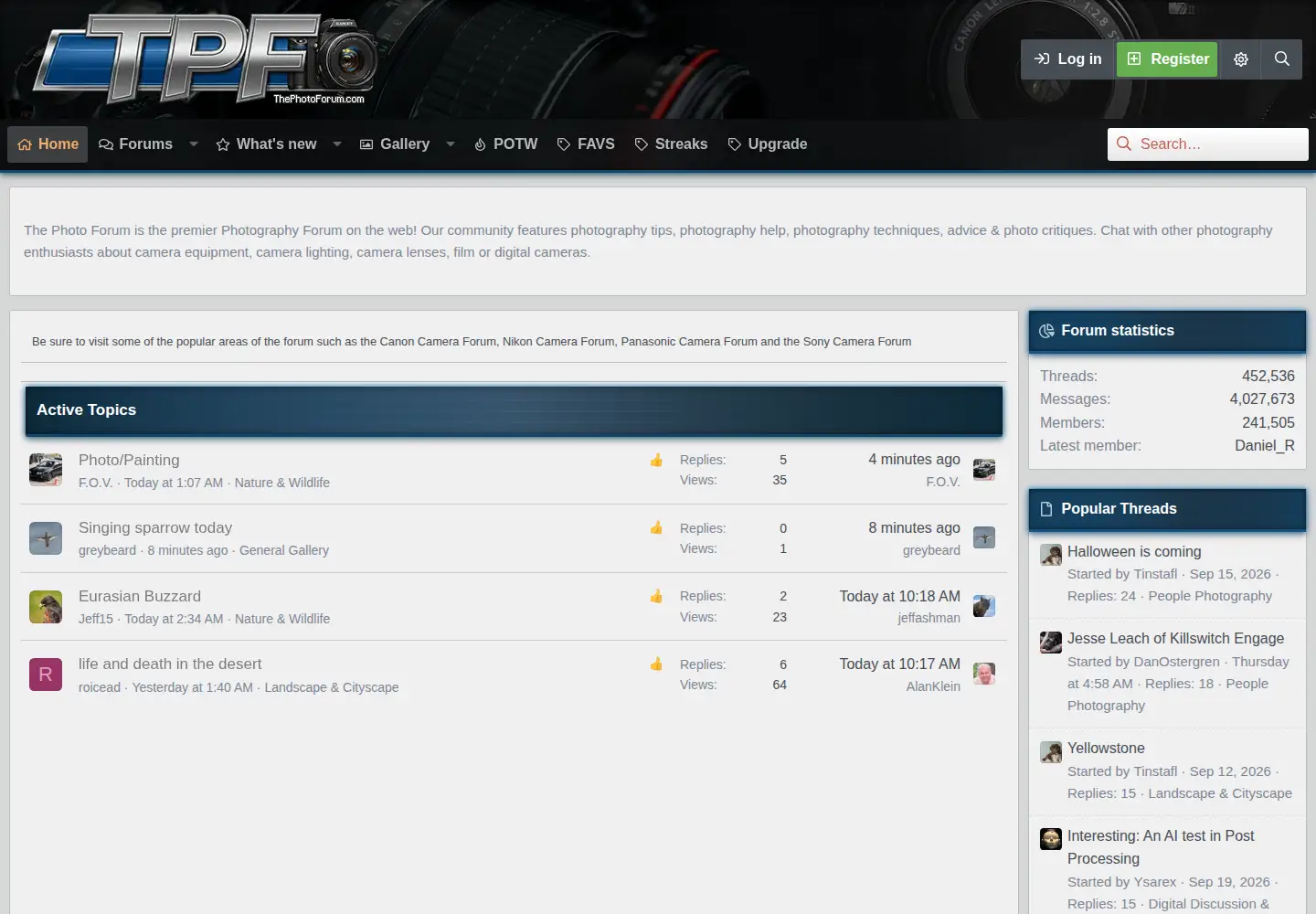
Task: Focus the Search input field
Action: coord(1208,144)
